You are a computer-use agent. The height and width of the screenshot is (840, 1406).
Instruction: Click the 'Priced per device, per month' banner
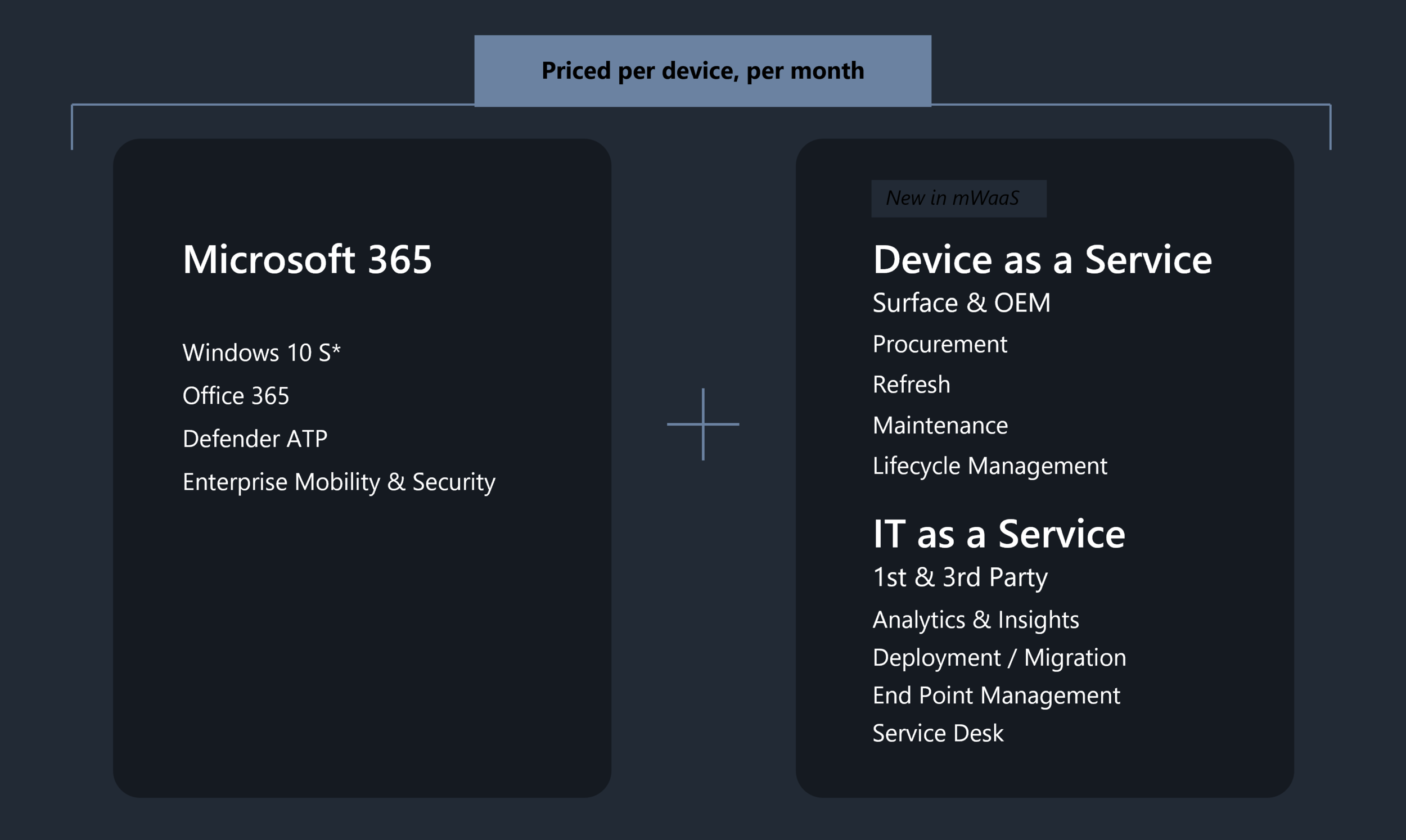click(702, 71)
